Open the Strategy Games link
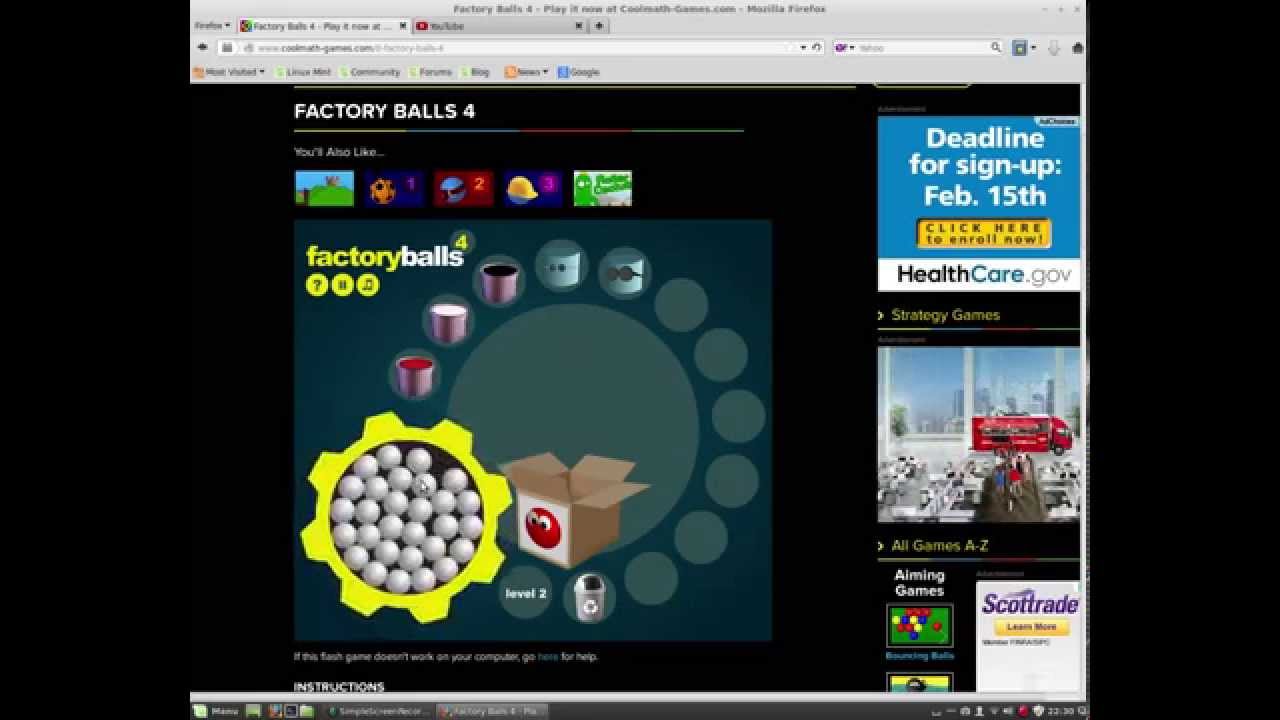The width and height of the screenshot is (1280, 720). coord(945,315)
